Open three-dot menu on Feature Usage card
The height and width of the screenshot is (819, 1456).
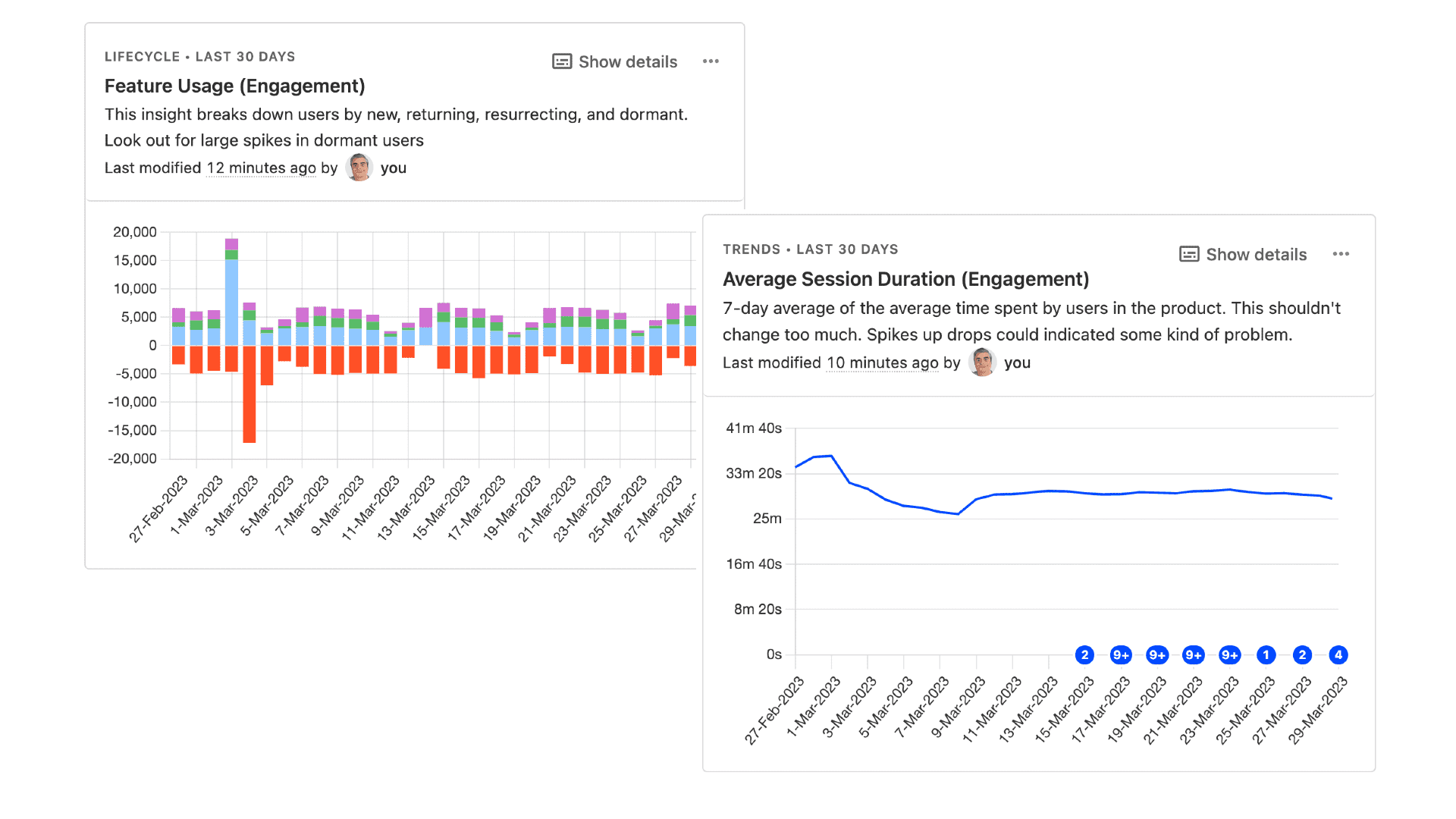tap(711, 61)
